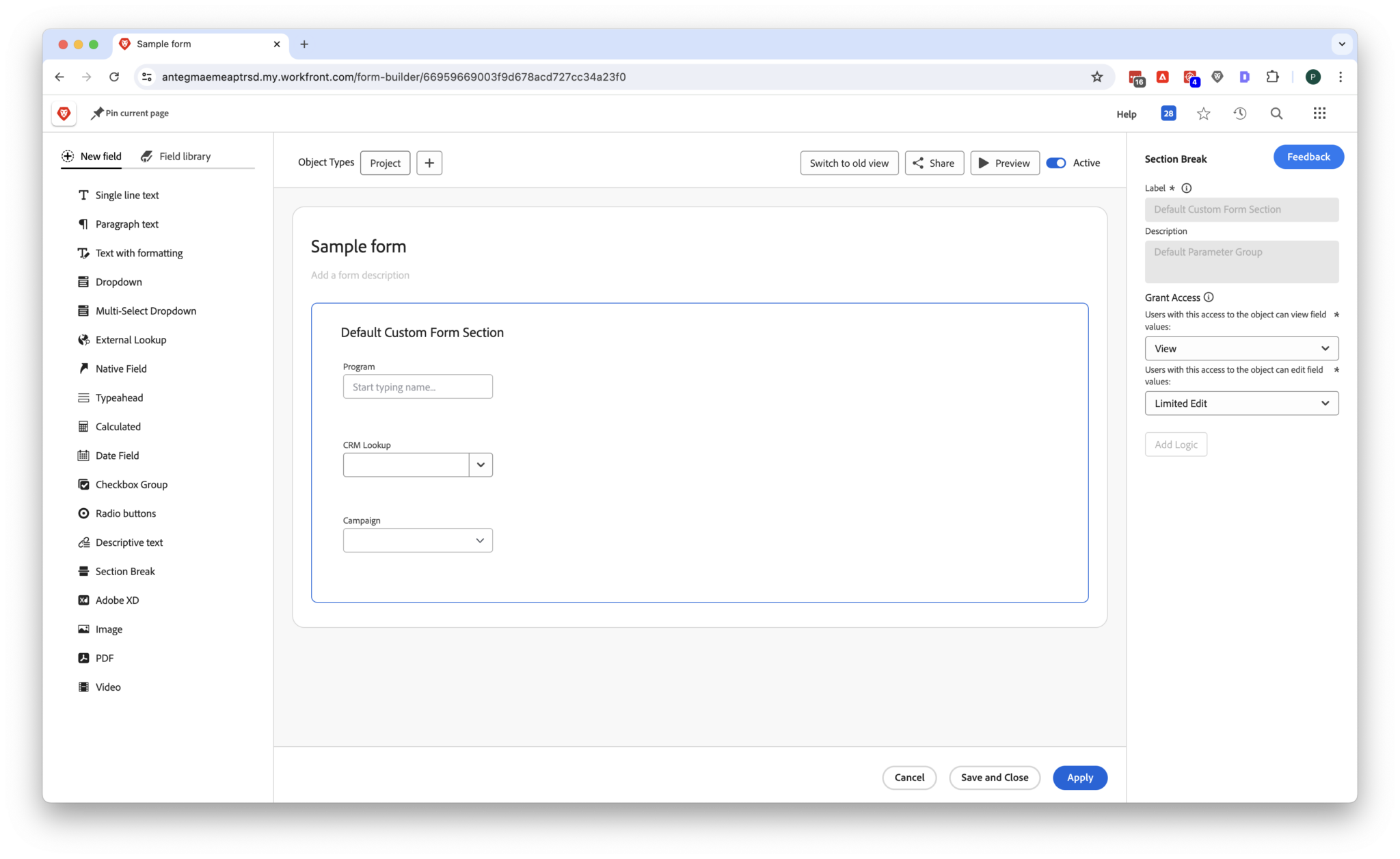Insert an Adobe XD field
Image resolution: width=1400 pixels, height=859 pixels.
[x=117, y=600]
